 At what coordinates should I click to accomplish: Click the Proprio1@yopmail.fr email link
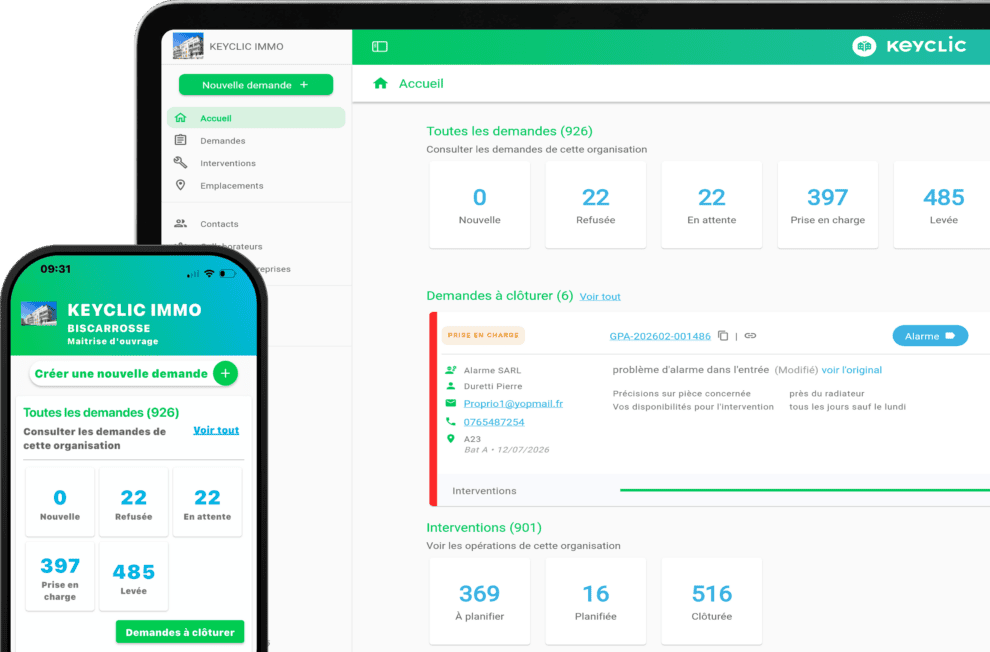(x=513, y=403)
